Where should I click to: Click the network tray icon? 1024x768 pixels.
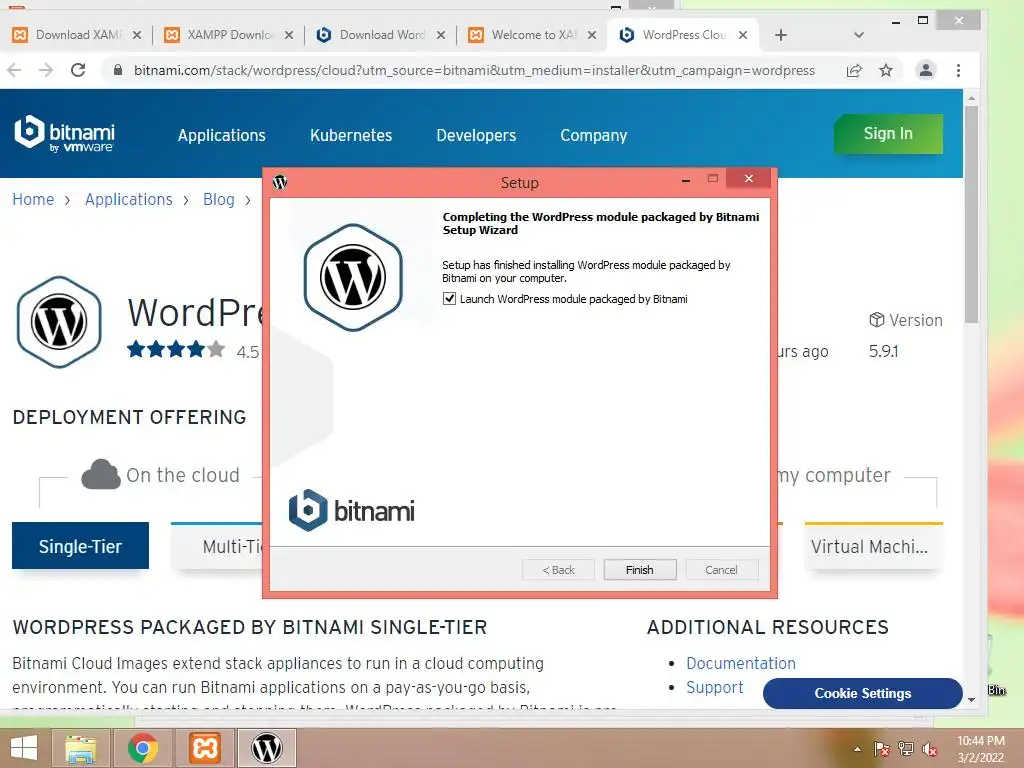pyautogui.click(x=906, y=749)
